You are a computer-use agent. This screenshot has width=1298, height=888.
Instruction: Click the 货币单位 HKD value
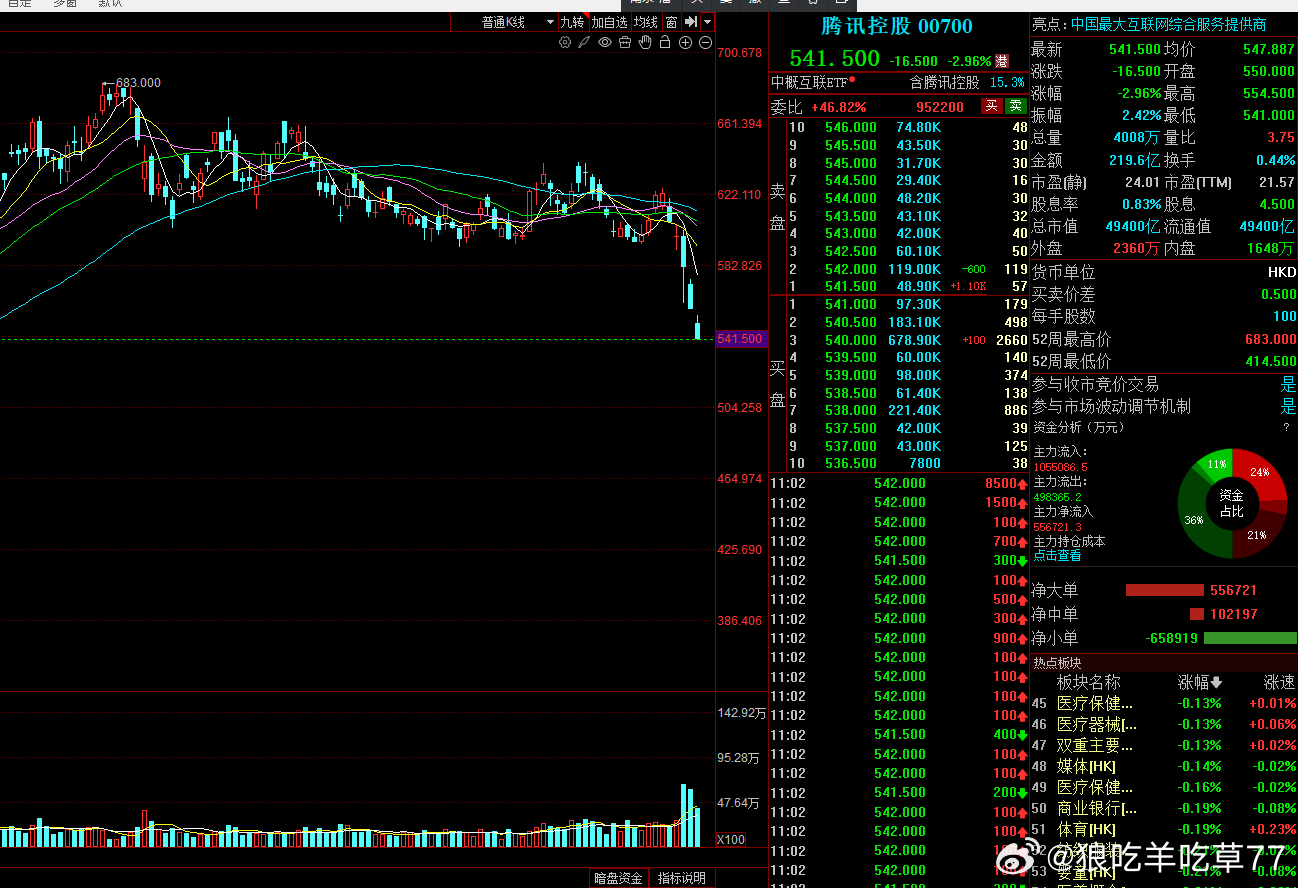1282,272
